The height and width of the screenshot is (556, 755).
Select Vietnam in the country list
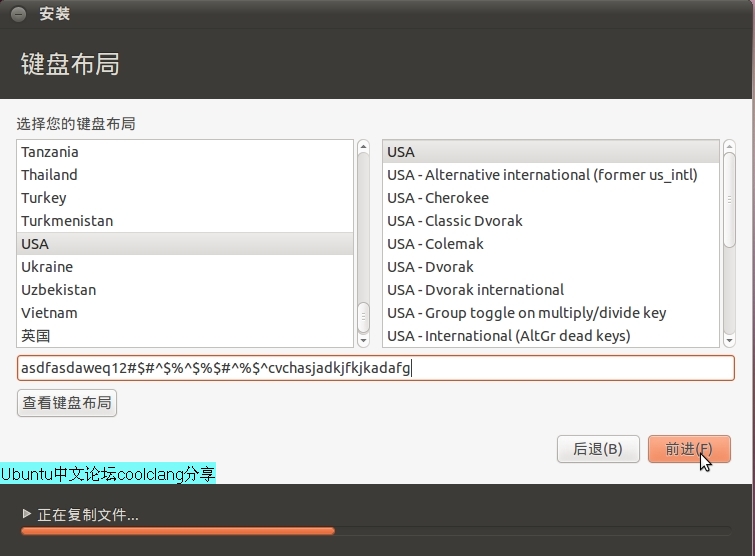pyautogui.click(x=185, y=313)
